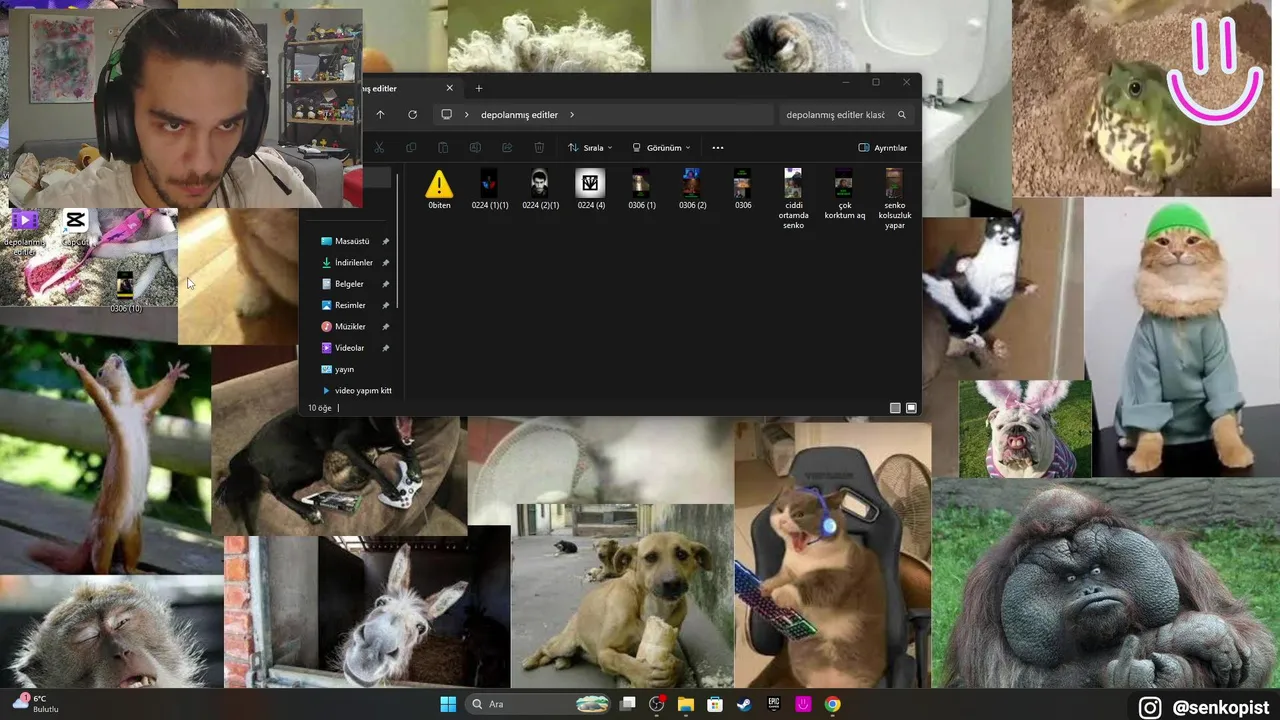Open the three-dots more options menu

(x=717, y=148)
